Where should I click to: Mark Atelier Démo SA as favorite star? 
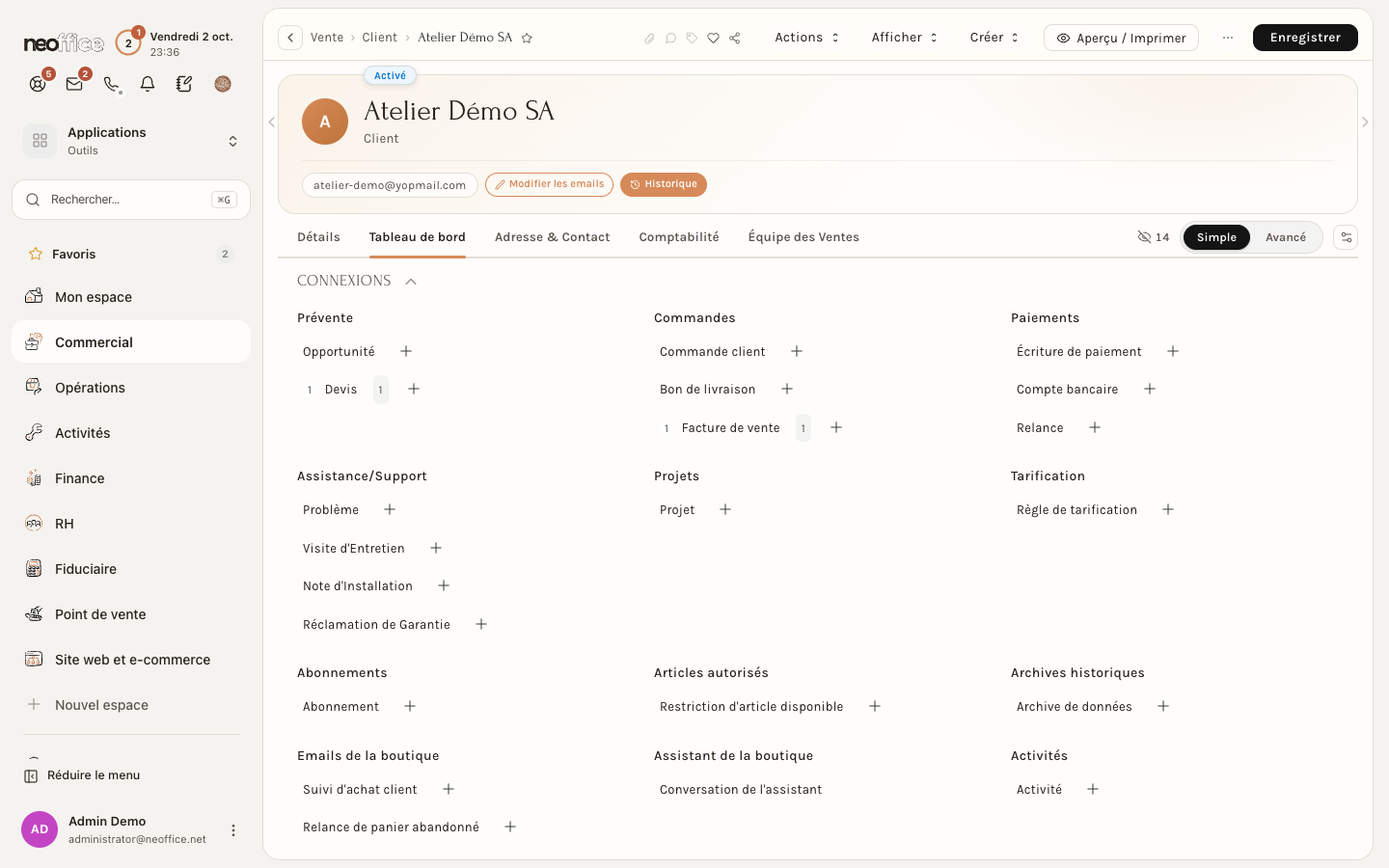(527, 38)
